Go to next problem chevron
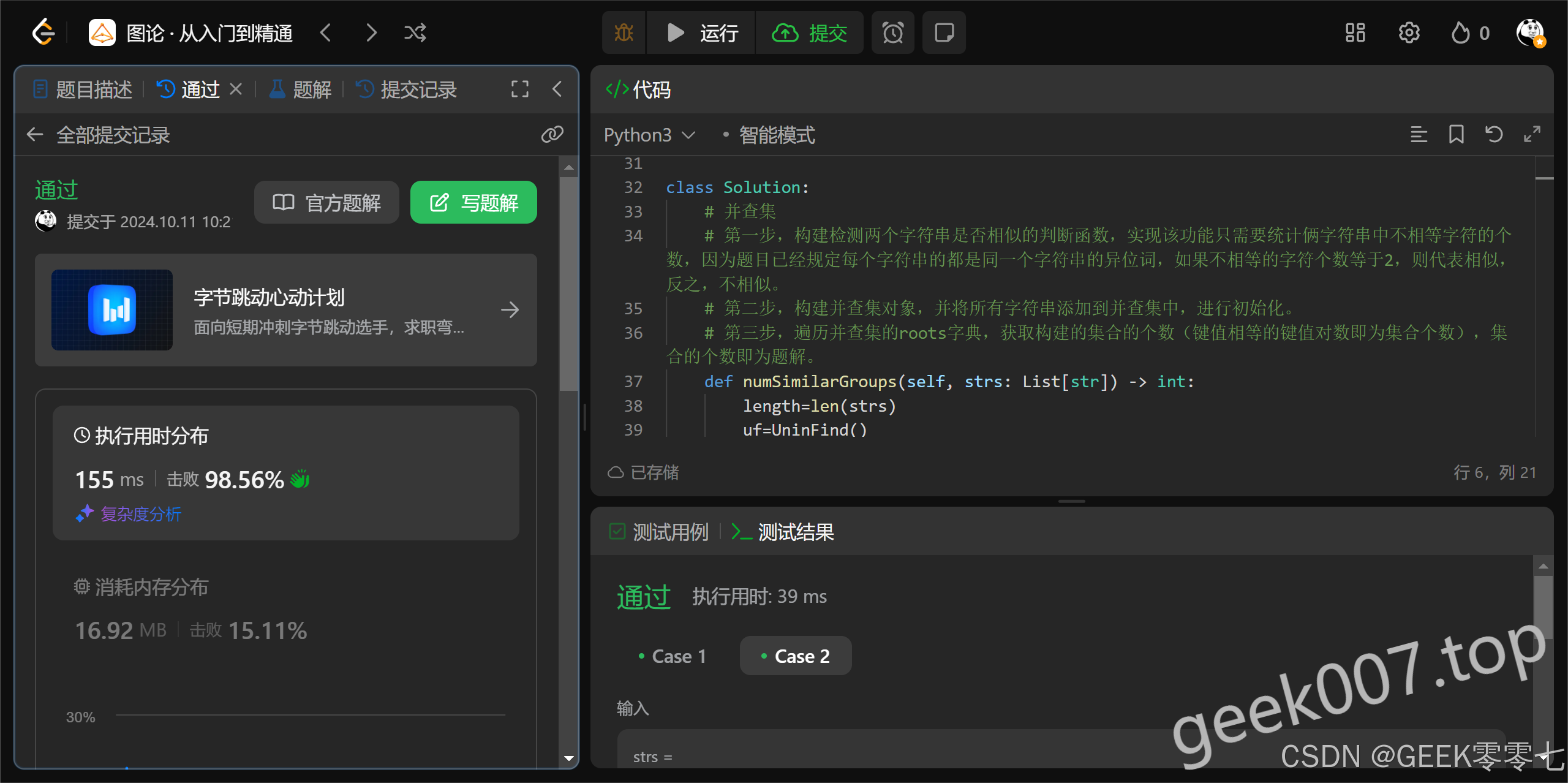This screenshot has width=1568, height=783. (x=371, y=32)
